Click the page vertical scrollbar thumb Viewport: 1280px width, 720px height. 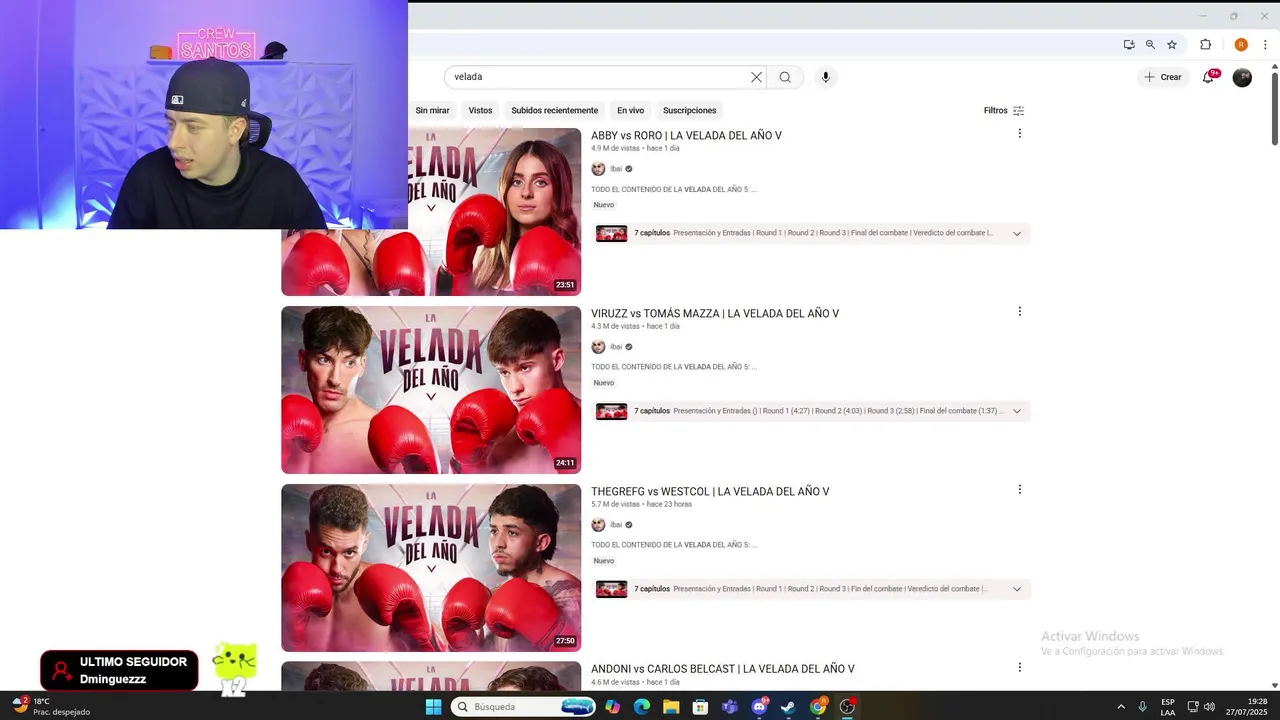tap(1275, 107)
